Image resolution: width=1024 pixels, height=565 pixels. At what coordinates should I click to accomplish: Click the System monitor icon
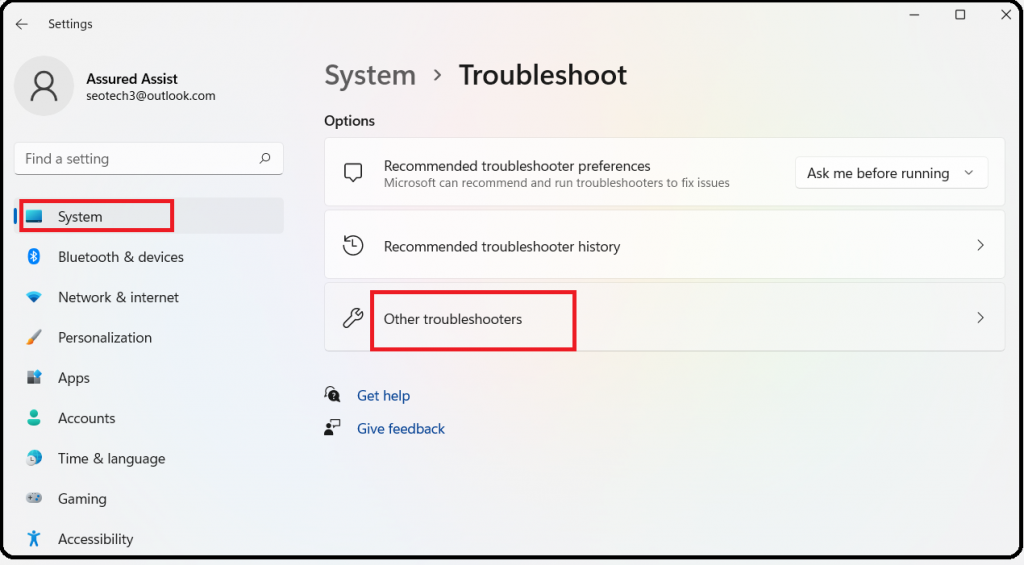pos(34,216)
